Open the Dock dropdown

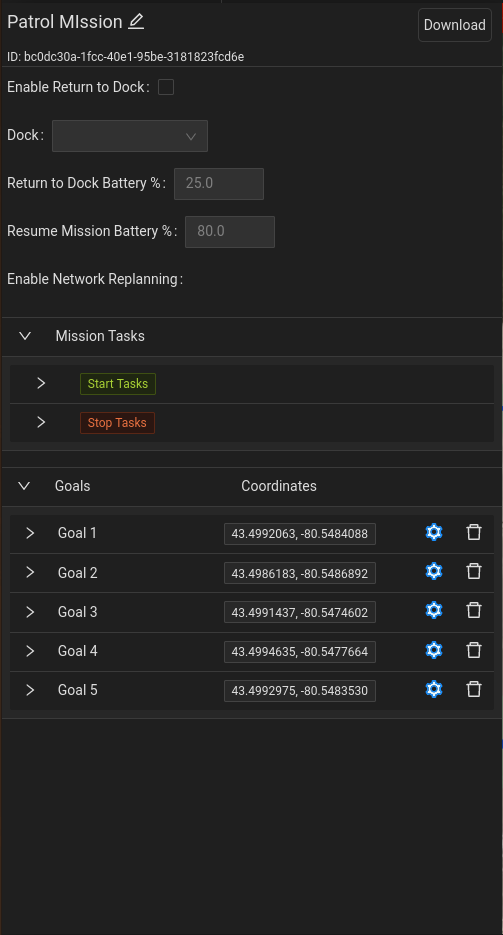pyautogui.click(x=130, y=136)
